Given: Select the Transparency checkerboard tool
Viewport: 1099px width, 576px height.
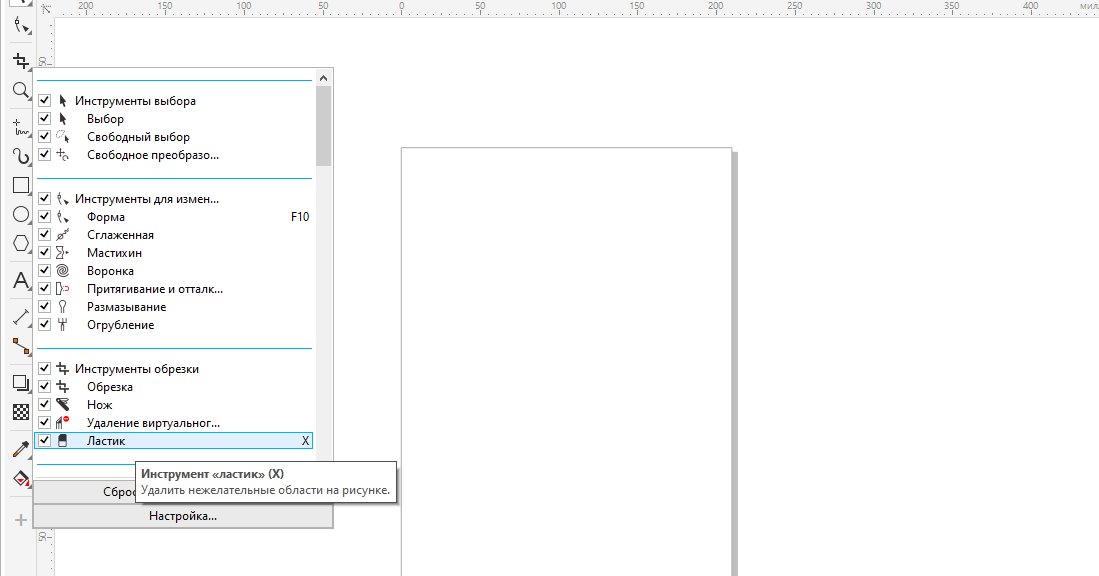Looking at the screenshot, I should [x=21, y=412].
